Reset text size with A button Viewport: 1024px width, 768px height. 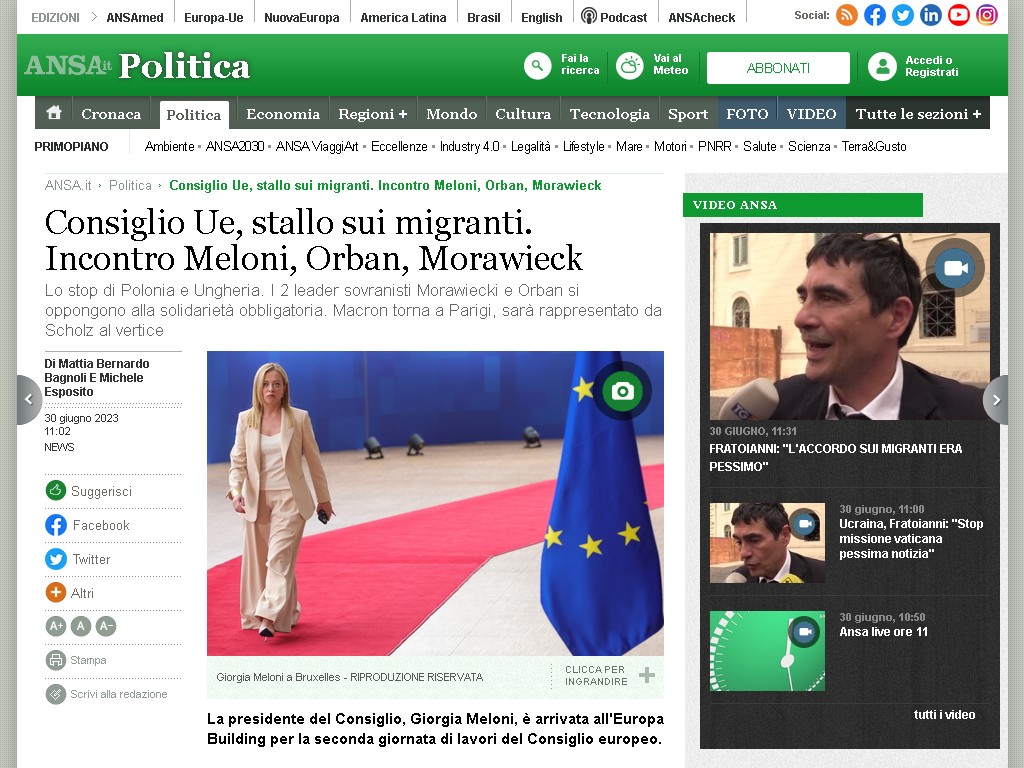pyautogui.click(x=81, y=626)
